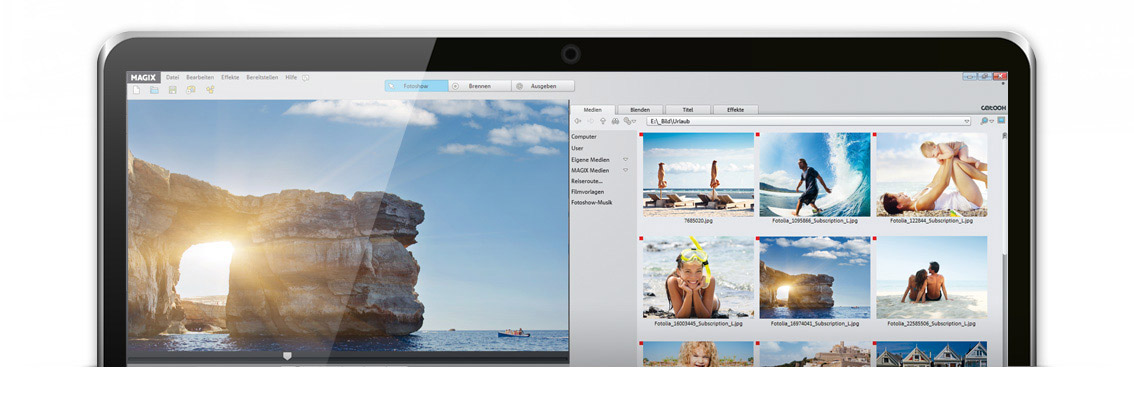
Task: Click the binoculars search icon
Action: coord(615,121)
